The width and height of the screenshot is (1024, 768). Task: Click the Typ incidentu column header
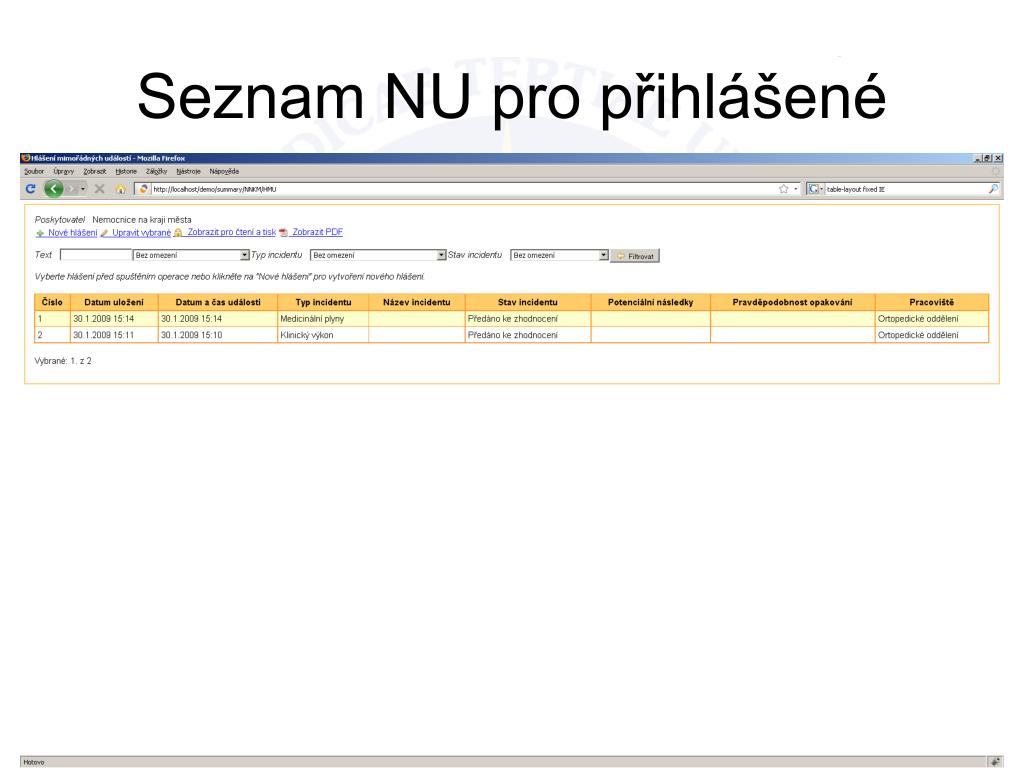click(323, 302)
